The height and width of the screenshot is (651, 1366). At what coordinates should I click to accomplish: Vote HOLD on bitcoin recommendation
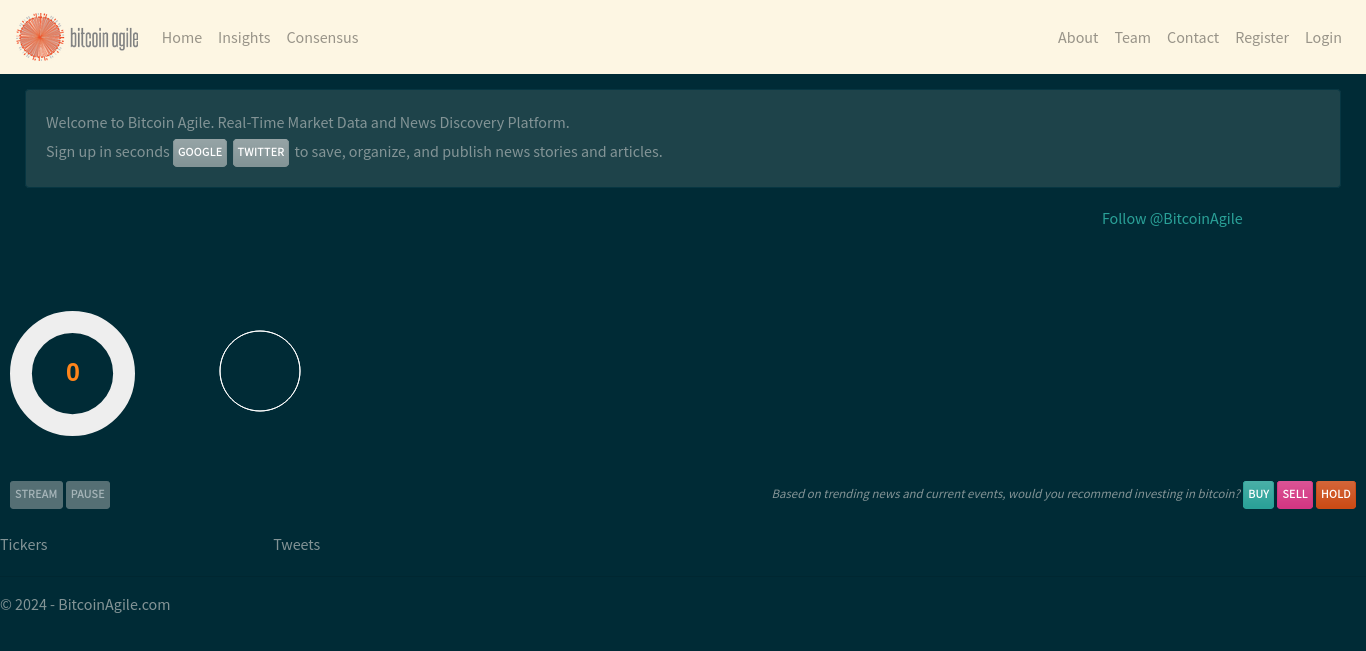(x=1336, y=494)
